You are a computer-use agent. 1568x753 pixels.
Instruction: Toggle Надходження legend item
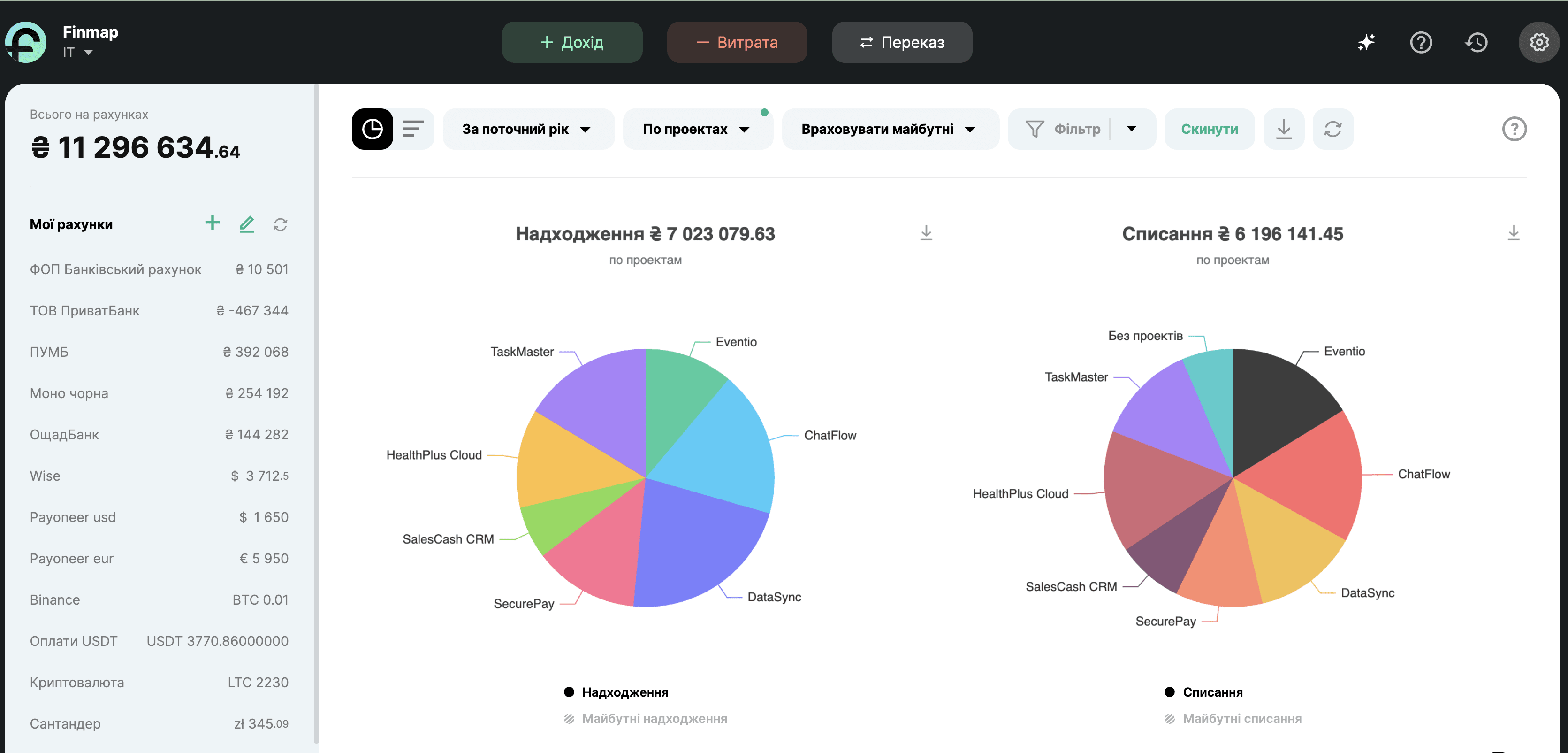(616, 692)
